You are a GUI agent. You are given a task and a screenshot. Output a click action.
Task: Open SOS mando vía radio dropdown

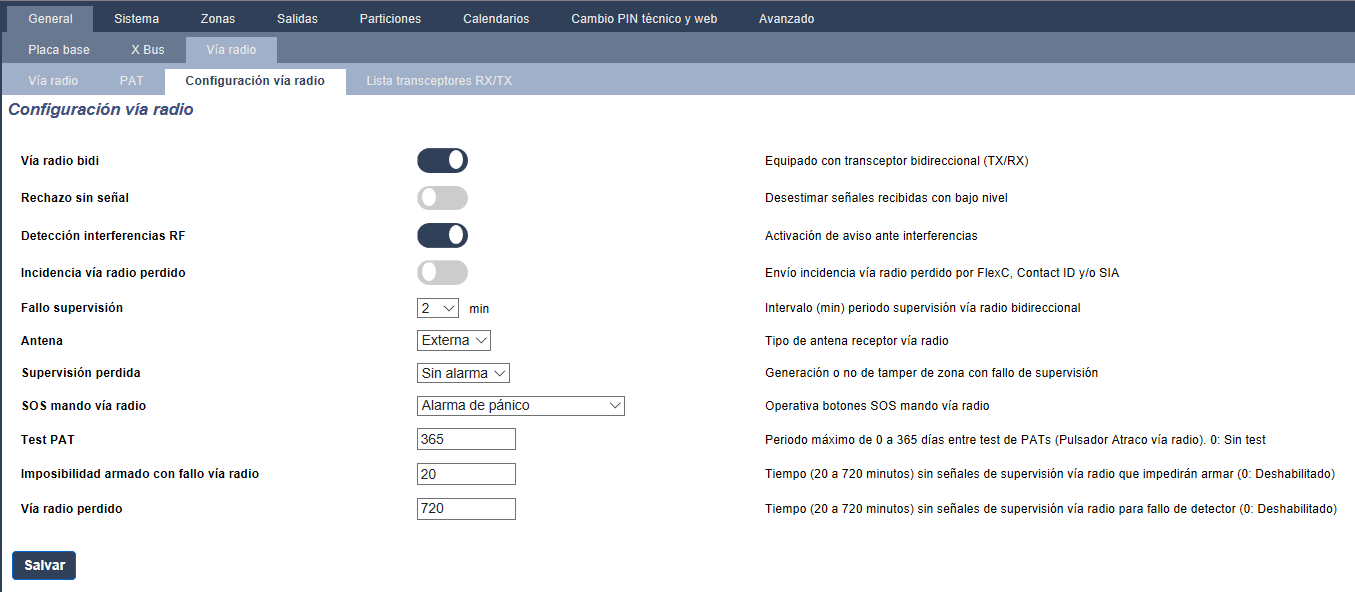521,406
